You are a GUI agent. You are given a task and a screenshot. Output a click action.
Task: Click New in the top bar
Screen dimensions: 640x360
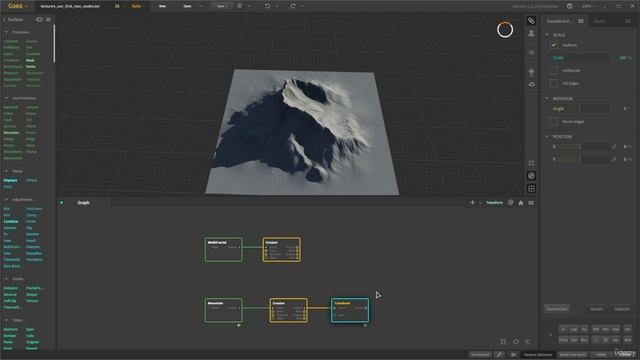(x=162, y=6)
